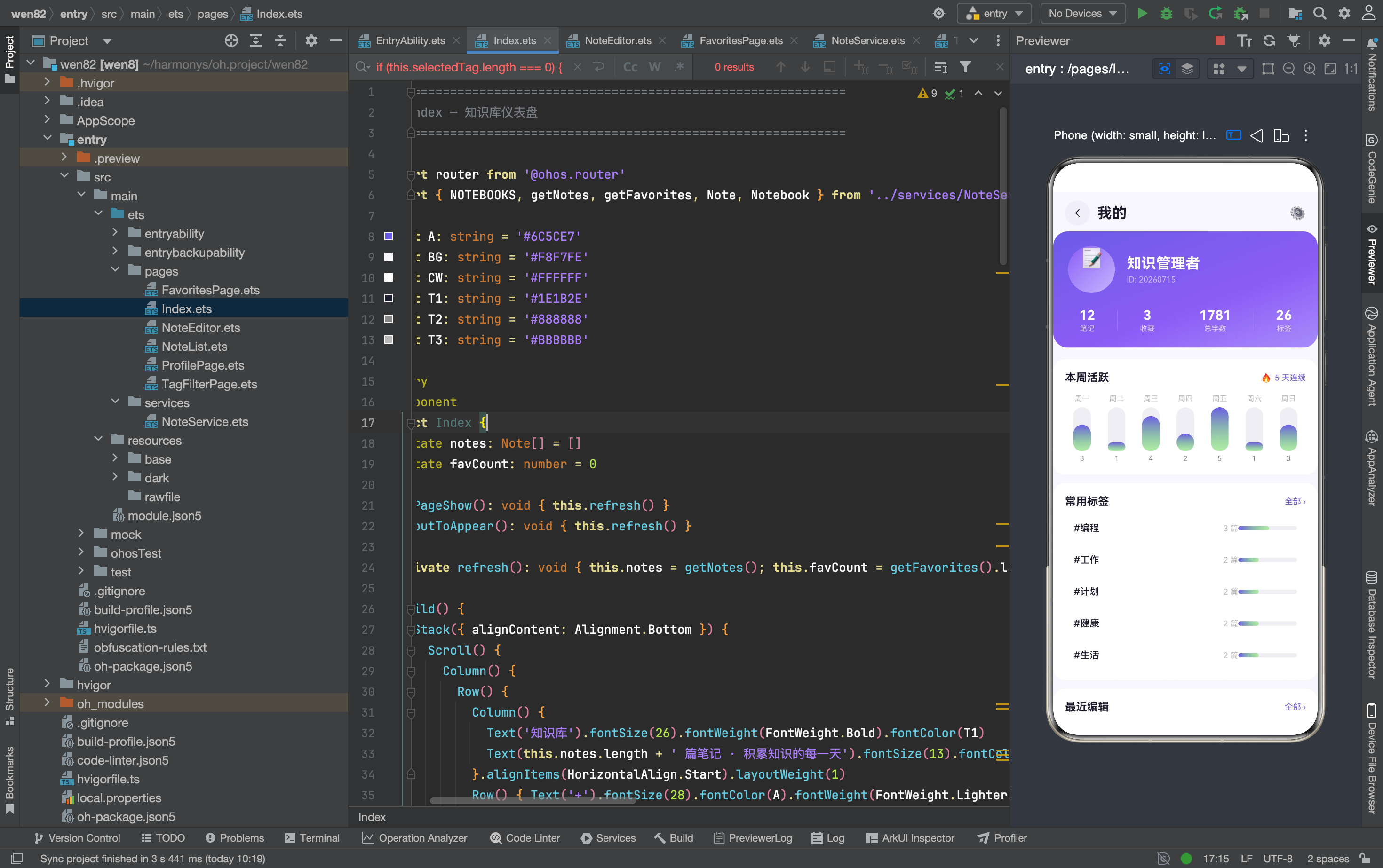Image resolution: width=1383 pixels, height=868 pixels.
Task: Select opened file locate target icon
Action: [x=231, y=41]
